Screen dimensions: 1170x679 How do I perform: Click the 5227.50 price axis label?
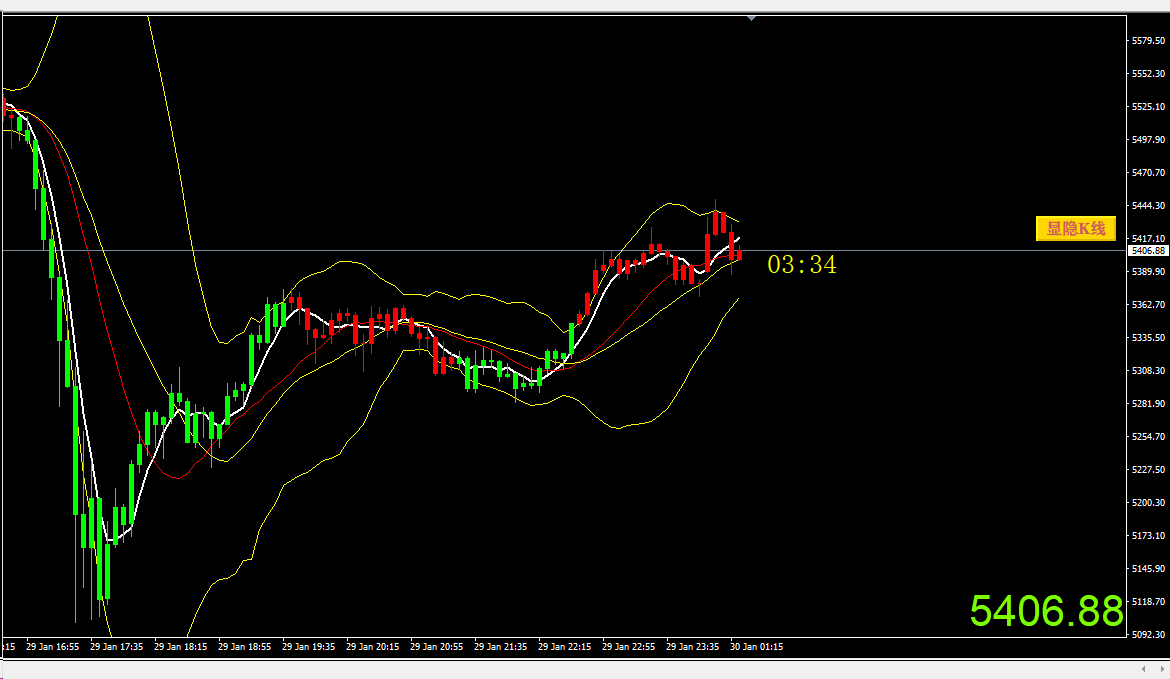tap(1148, 469)
